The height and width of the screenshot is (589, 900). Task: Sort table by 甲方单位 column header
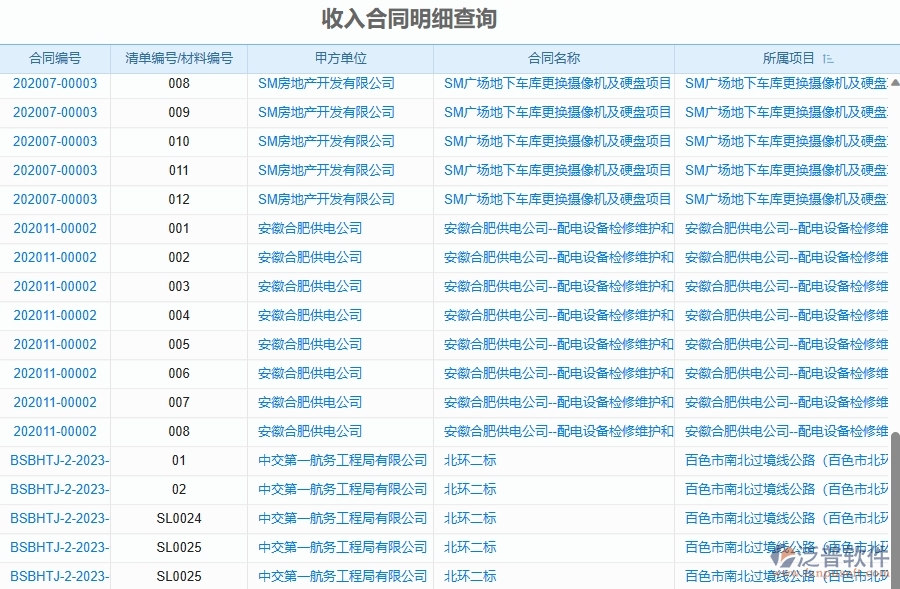(x=341, y=58)
